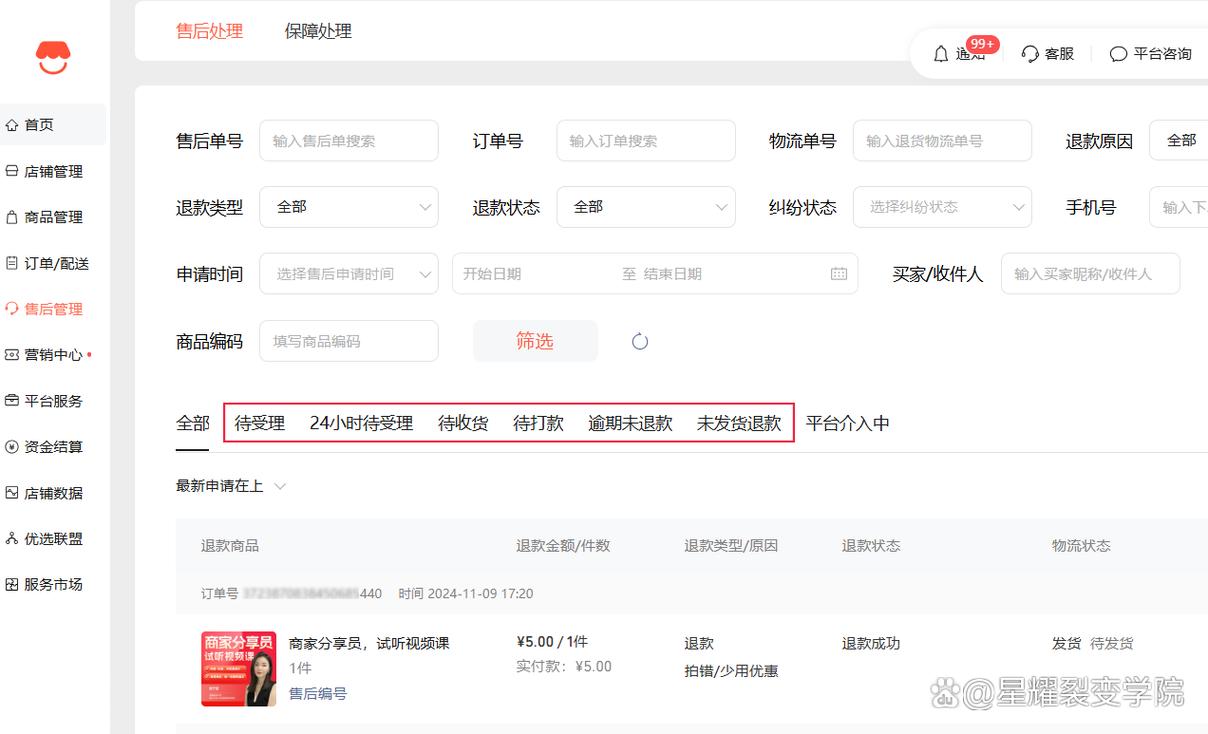Click the 客服 label in top bar
Image resolution: width=1208 pixels, height=734 pixels.
[1059, 54]
